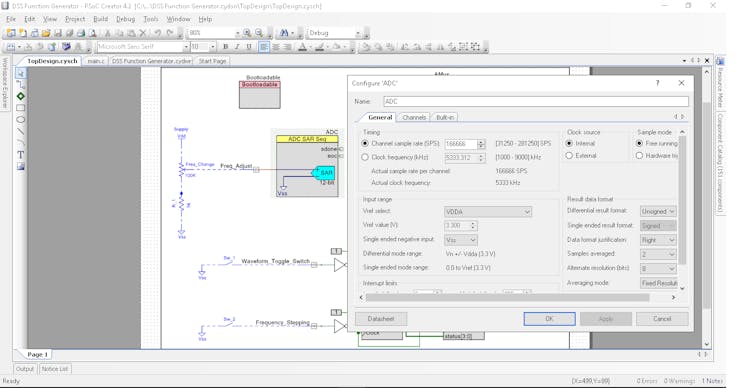Select the green sheet connector tool
The image size is (740, 388).
pos(21,96)
